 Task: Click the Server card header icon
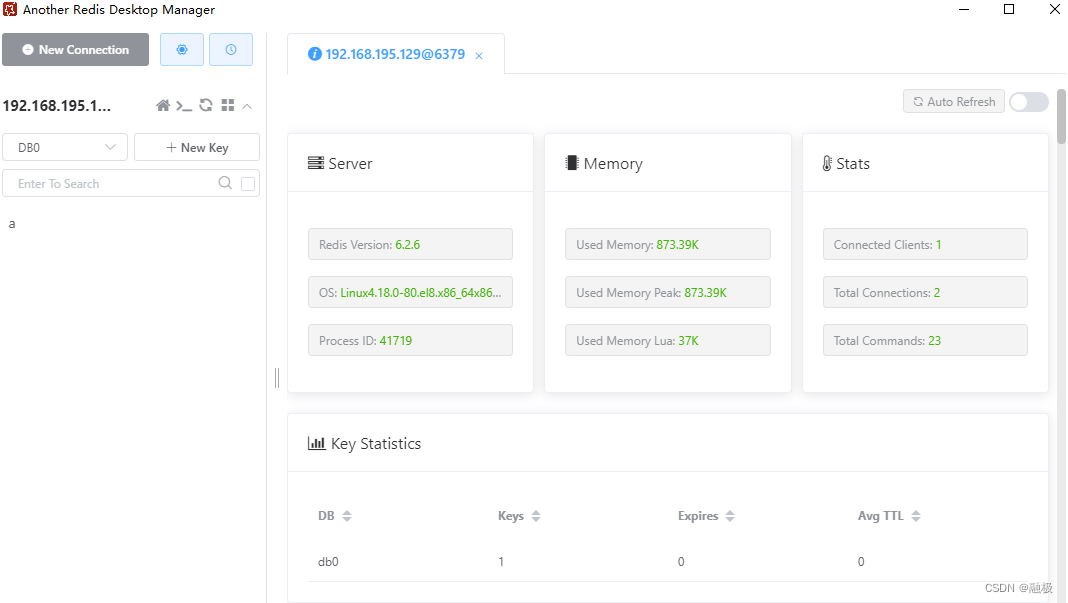315,163
